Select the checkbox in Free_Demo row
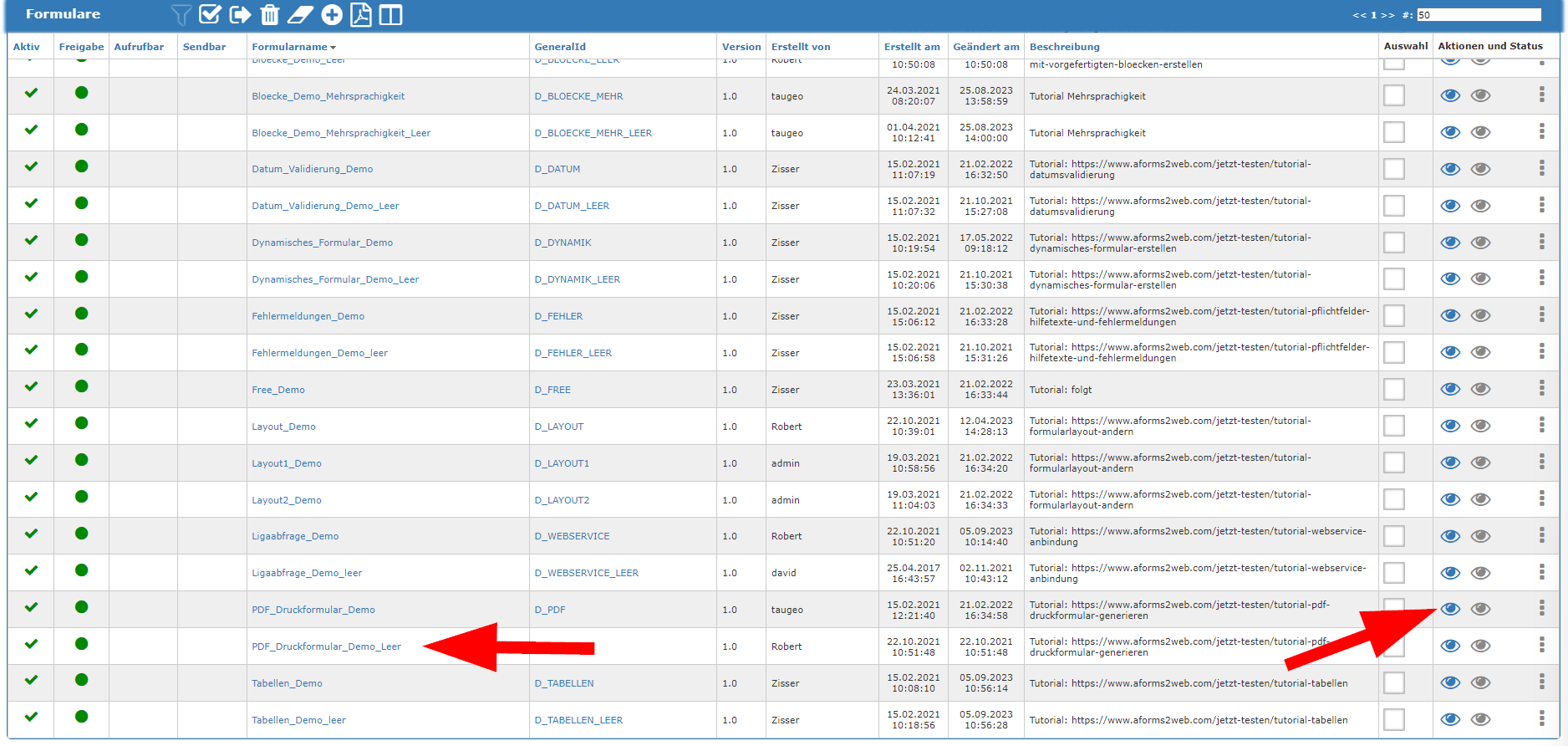Image resolution: width=1568 pixels, height=746 pixels. 1393,390
